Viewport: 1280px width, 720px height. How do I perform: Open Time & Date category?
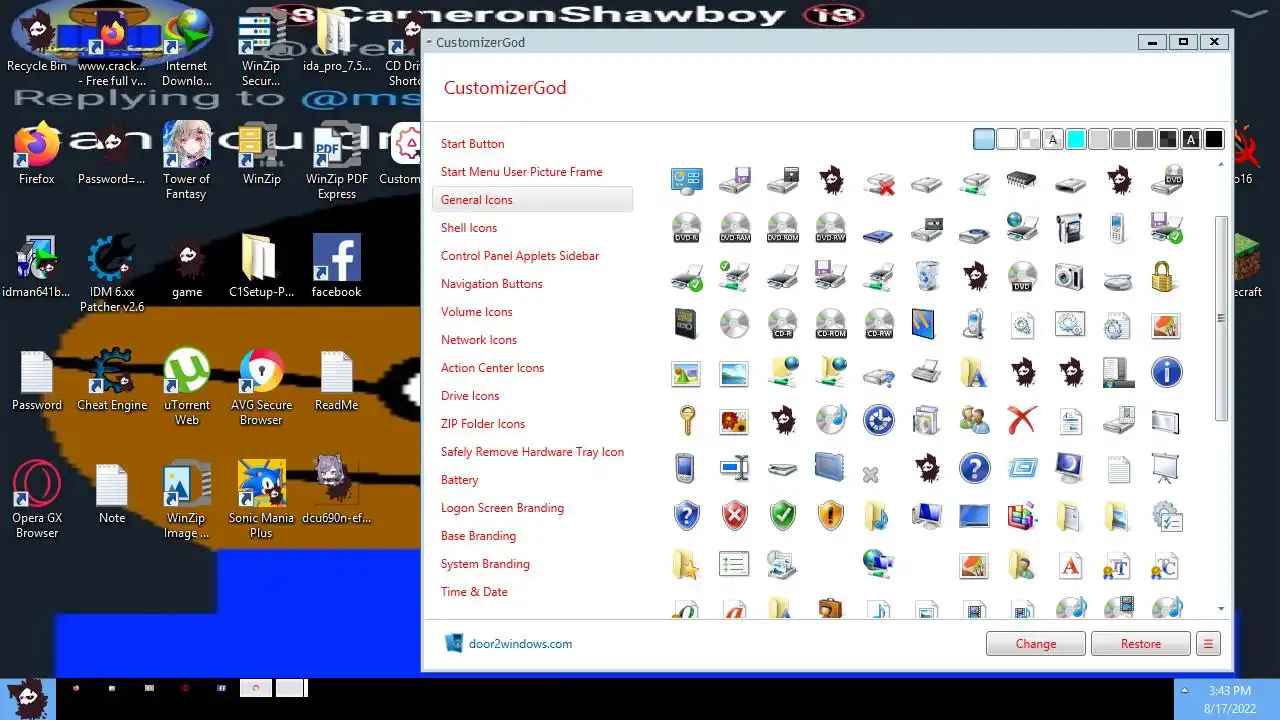click(x=474, y=592)
